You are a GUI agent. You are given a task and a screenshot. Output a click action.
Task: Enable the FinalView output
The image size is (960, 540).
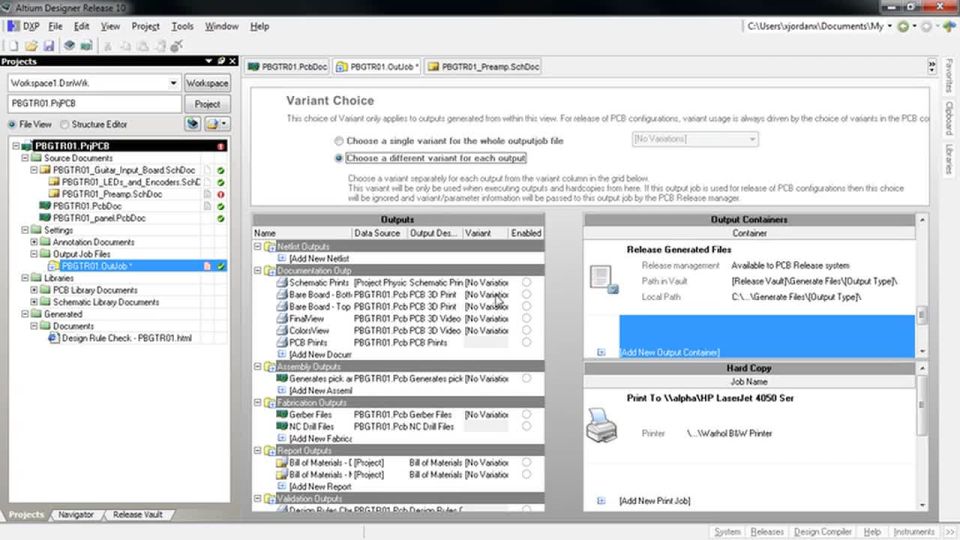coord(527,318)
